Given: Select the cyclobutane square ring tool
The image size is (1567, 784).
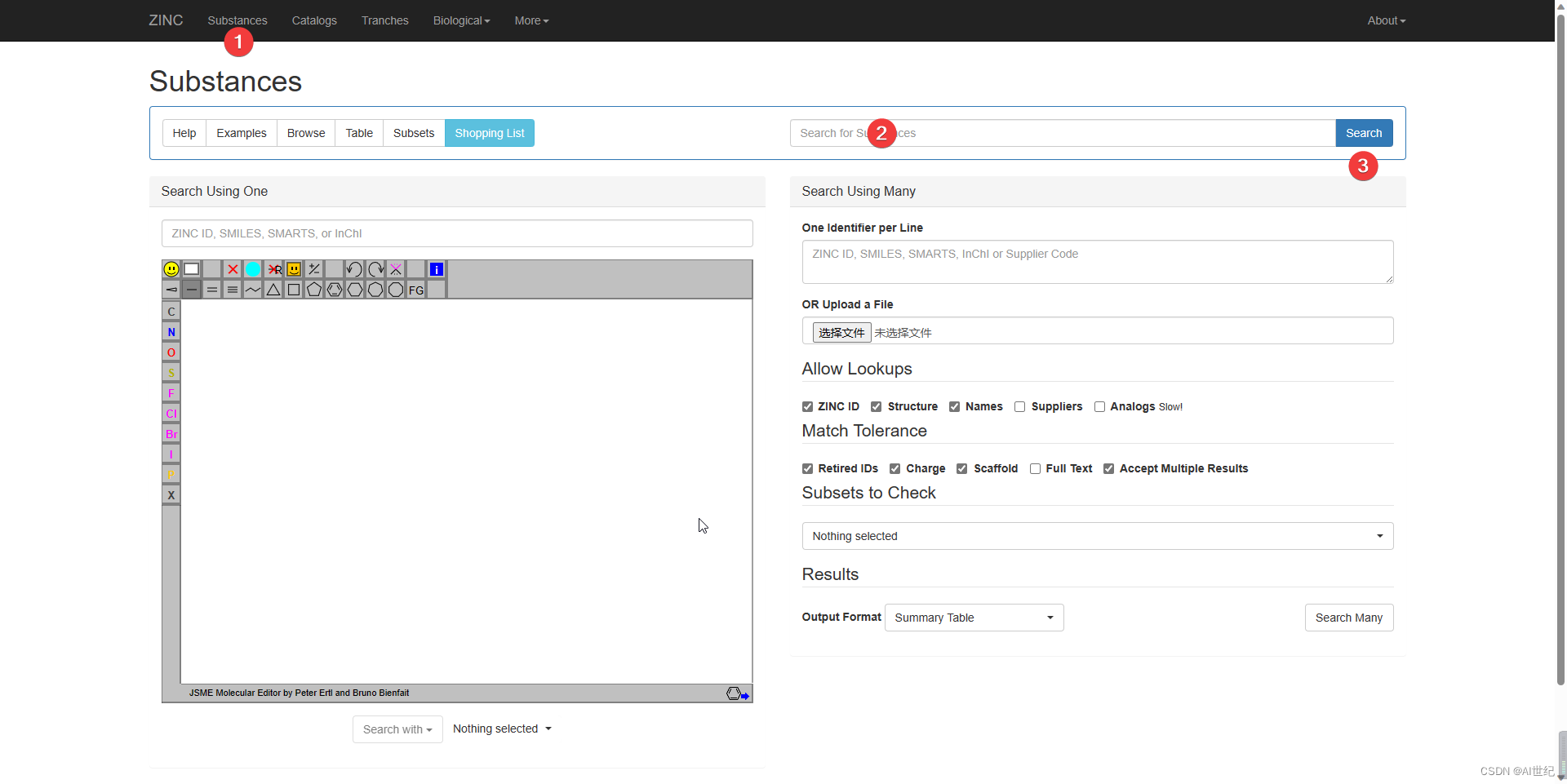Looking at the screenshot, I should point(294,290).
